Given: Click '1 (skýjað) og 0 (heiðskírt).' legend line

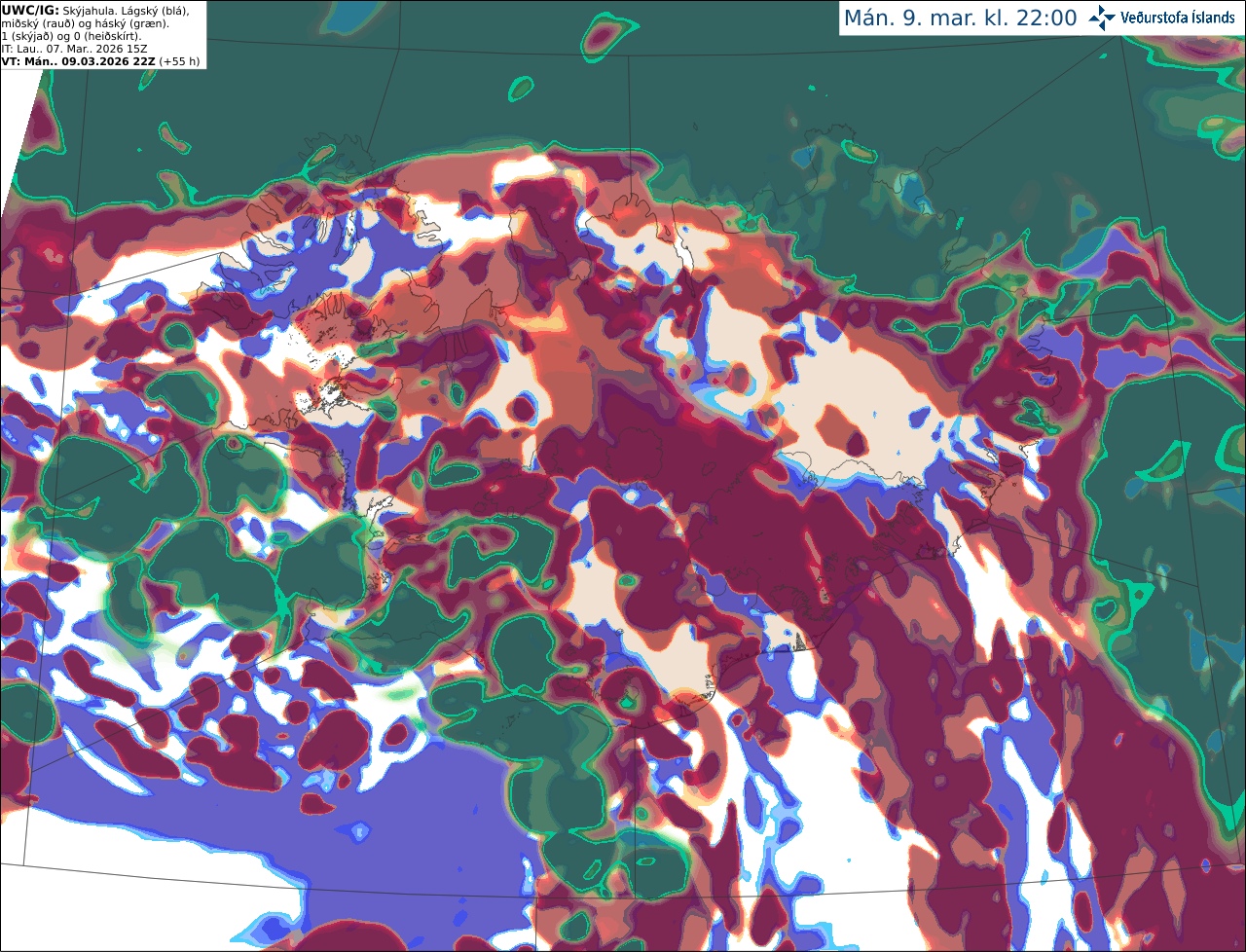Looking at the screenshot, I should click(71, 36).
